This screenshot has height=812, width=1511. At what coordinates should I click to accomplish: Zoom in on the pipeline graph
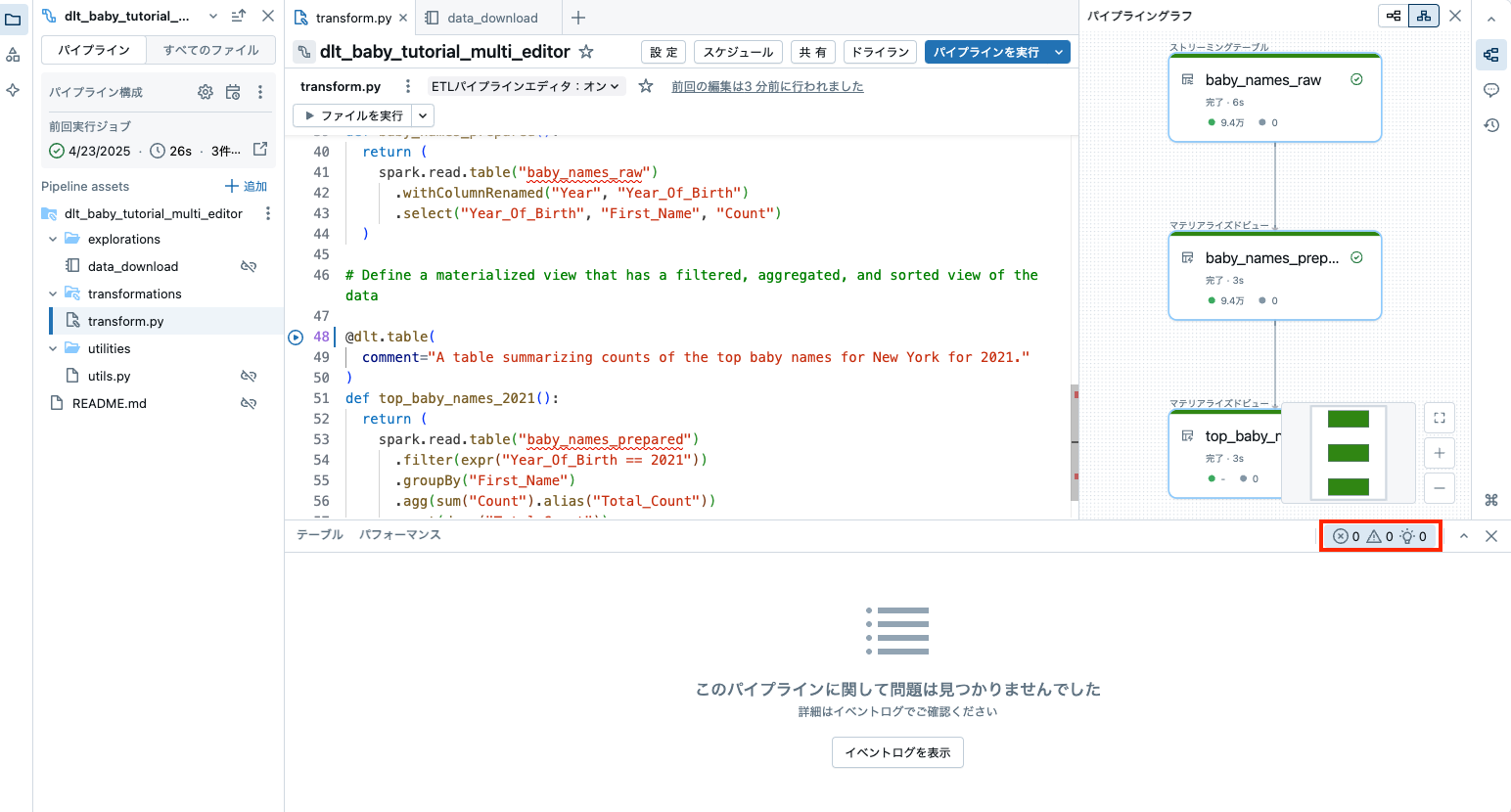[1439, 453]
